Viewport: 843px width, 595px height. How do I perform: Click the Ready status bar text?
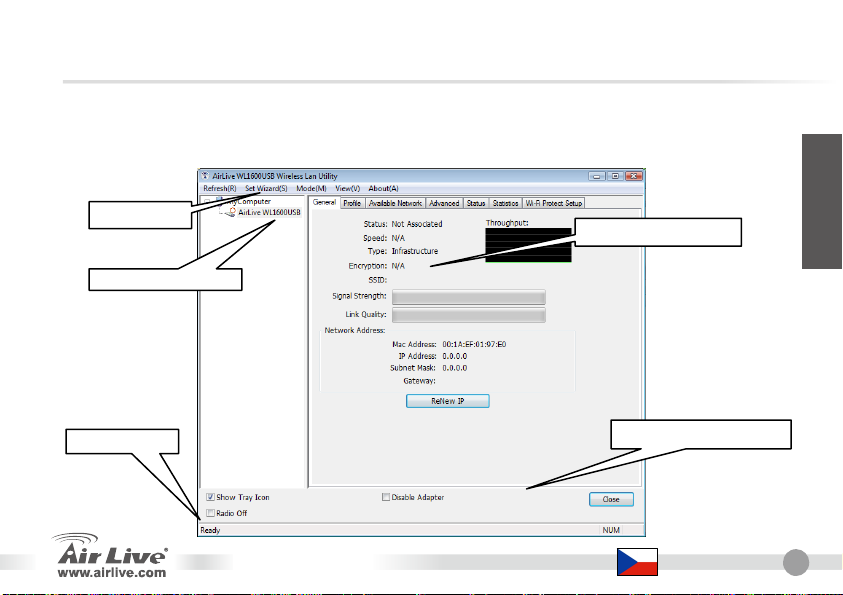tap(210, 531)
